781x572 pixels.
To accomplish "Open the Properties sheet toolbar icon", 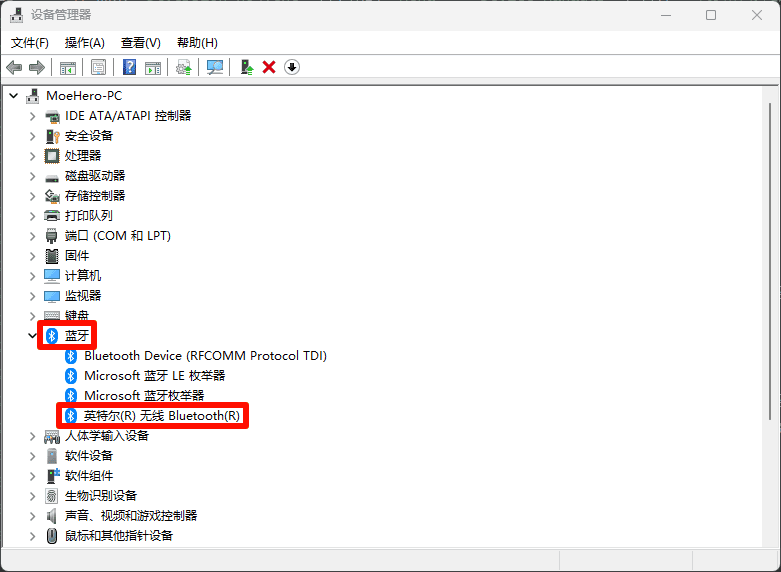I will pos(99,67).
